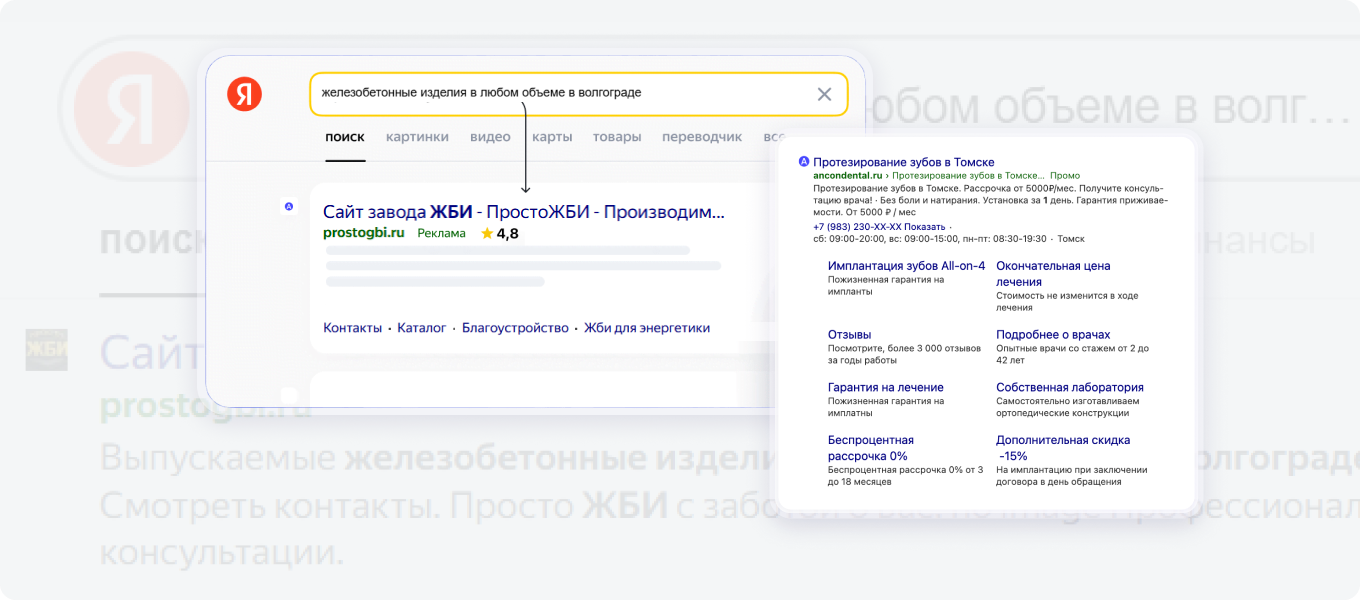Switch to the картинки tab
Screen dimensions: 1360x600
(417, 137)
